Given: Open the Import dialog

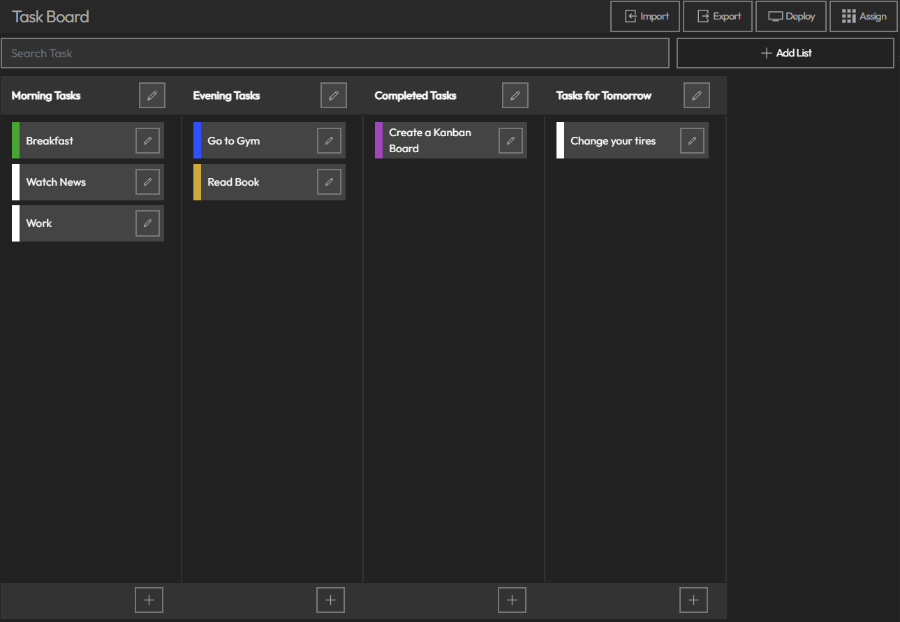Looking at the screenshot, I should point(644,16).
